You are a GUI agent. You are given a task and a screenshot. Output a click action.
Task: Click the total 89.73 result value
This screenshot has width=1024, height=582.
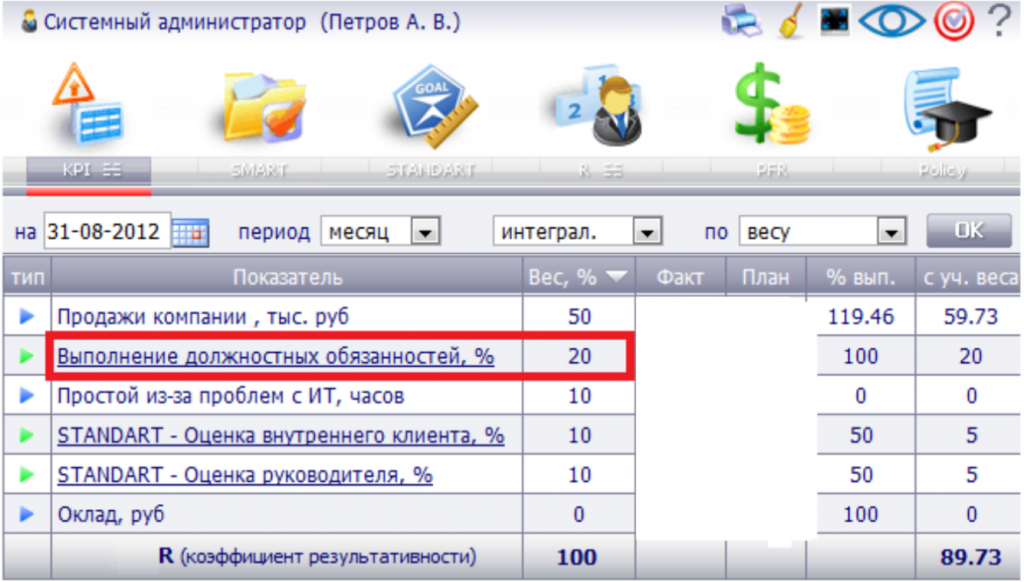pyautogui.click(x=970, y=557)
